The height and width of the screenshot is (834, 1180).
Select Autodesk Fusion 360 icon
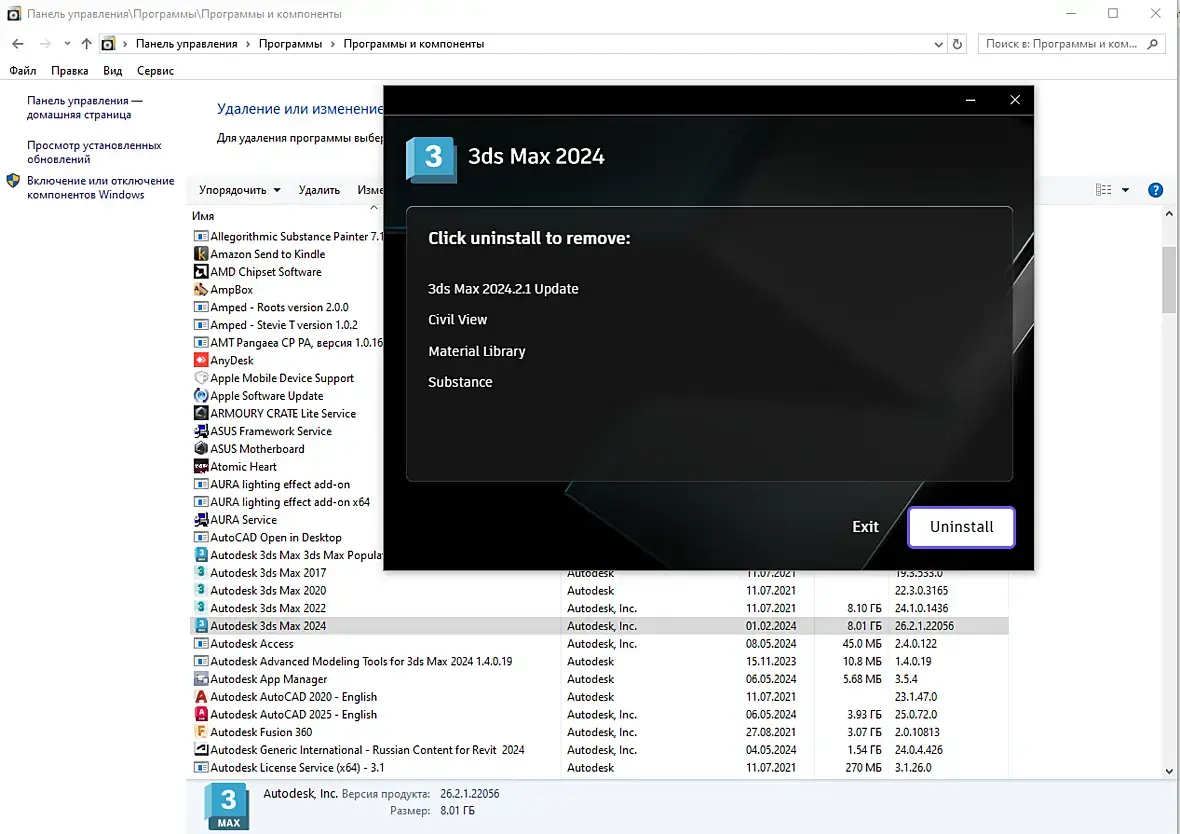tap(201, 732)
